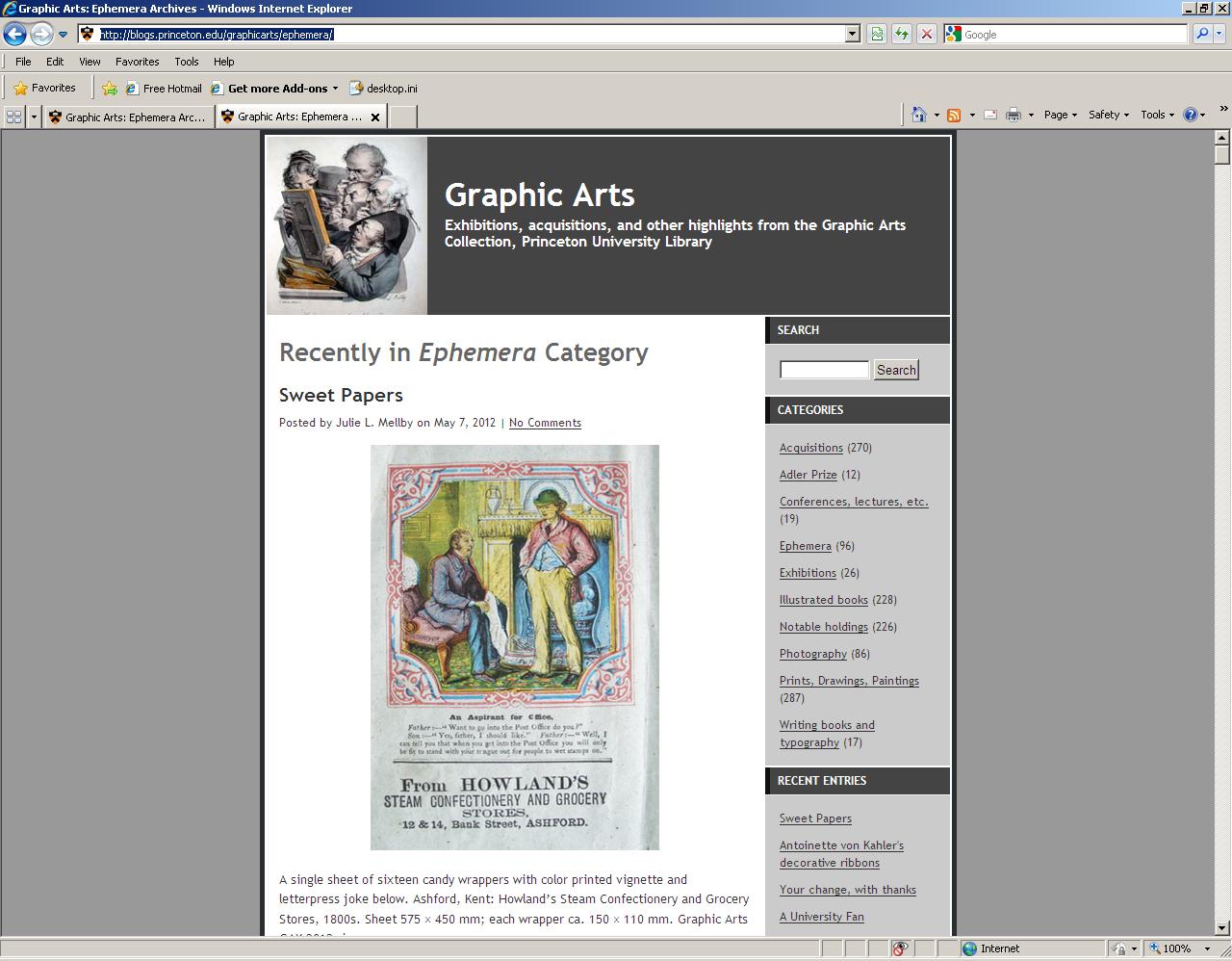
Task: Open Conferences, lectures, etc. category
Action: 854,502
